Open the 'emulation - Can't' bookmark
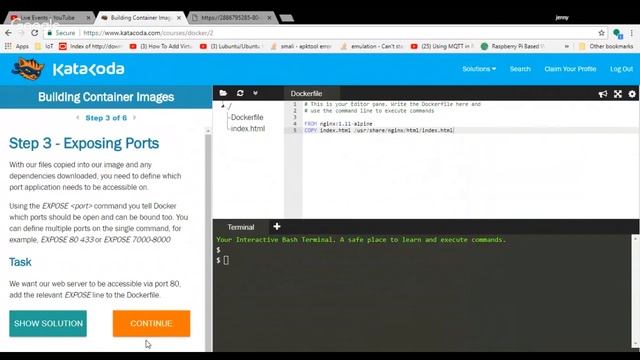 [x=372, y=46]
